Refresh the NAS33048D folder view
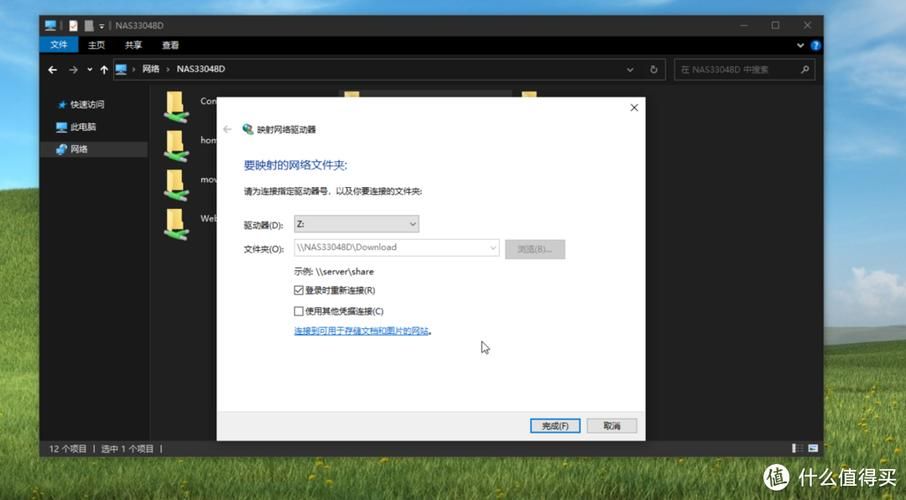This screenshot has height=500, width=906. tap(653, 69)
